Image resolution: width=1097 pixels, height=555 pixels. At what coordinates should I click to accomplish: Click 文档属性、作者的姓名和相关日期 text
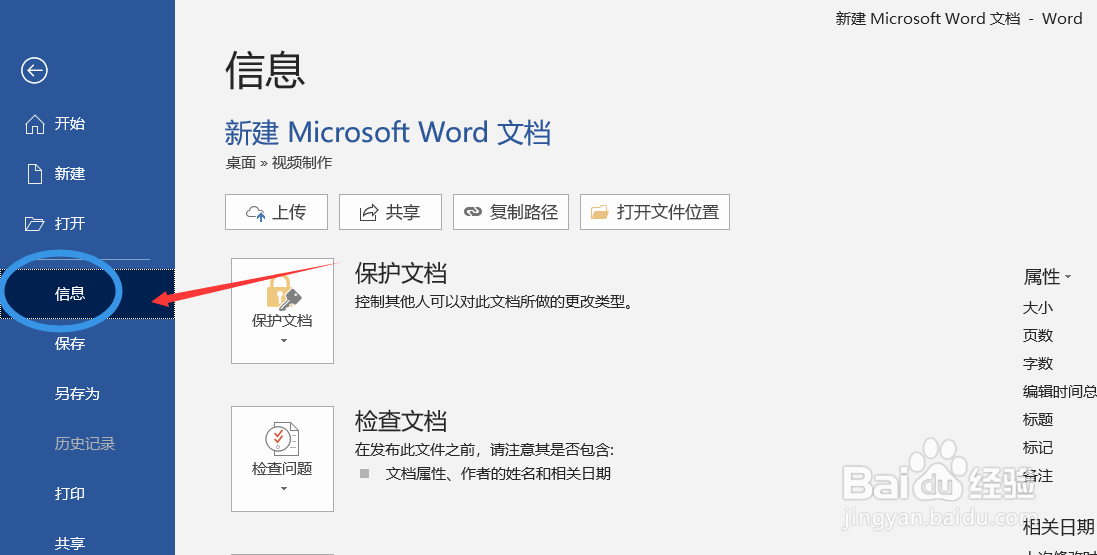click(498, 474)
